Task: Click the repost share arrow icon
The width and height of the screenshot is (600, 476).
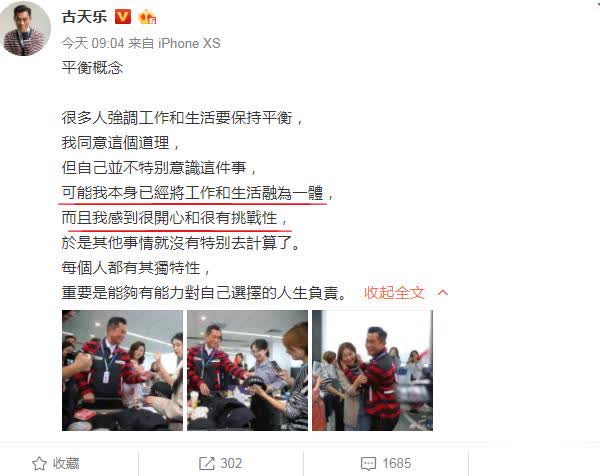Action: coord(207,463)
